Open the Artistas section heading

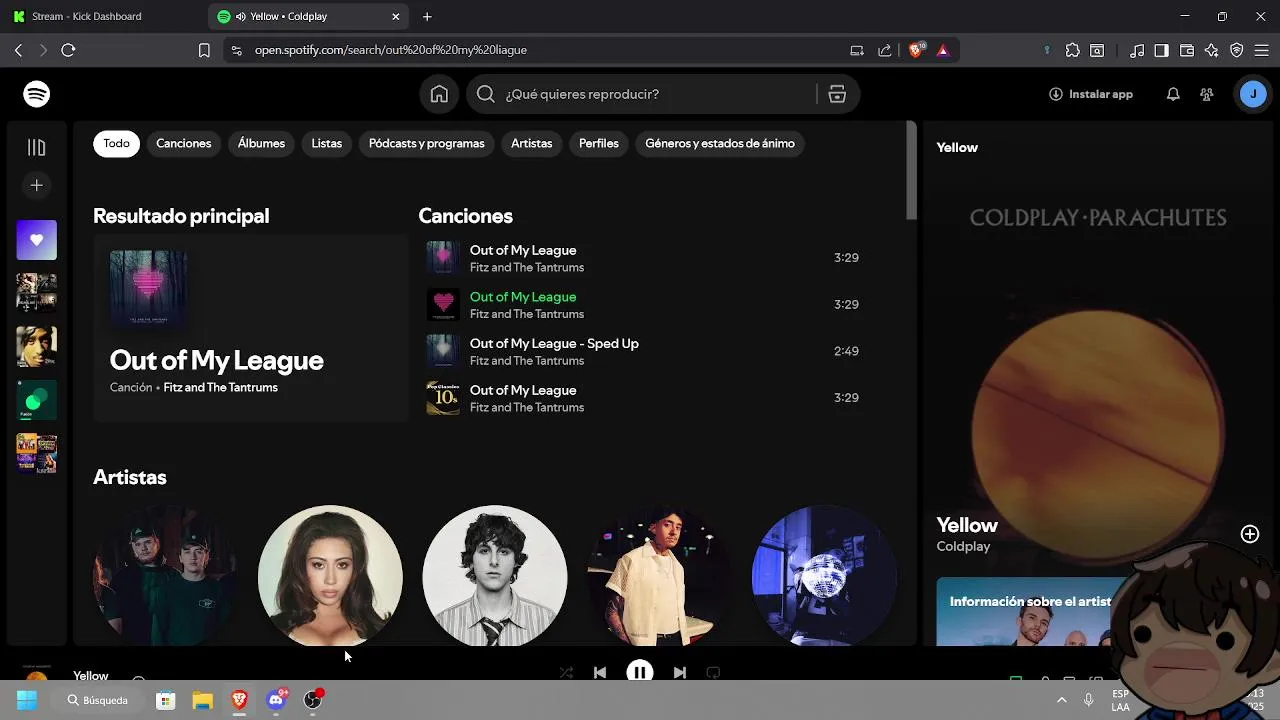point(130,477)
